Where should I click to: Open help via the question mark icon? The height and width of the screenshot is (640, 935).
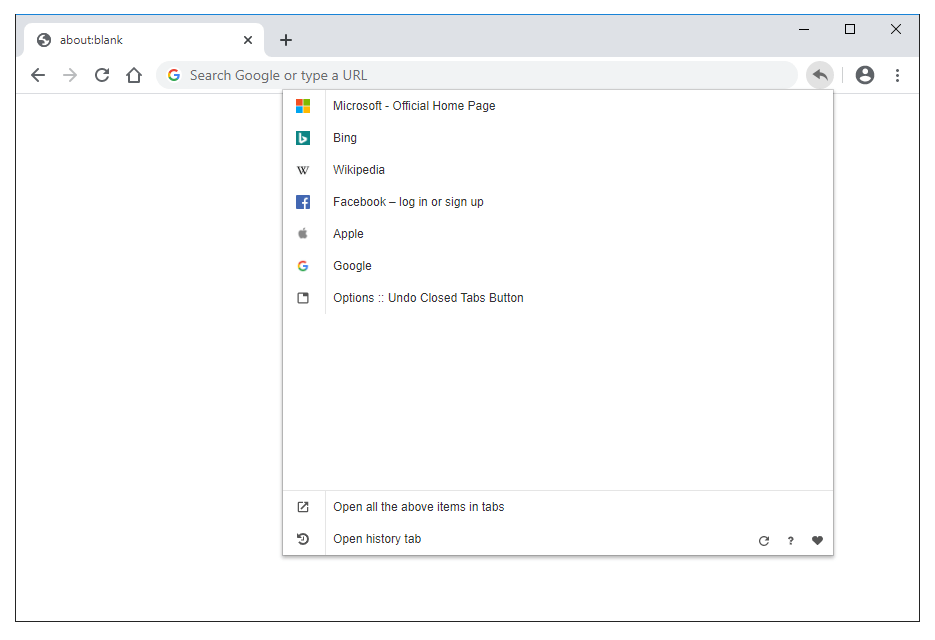[791, 541]
